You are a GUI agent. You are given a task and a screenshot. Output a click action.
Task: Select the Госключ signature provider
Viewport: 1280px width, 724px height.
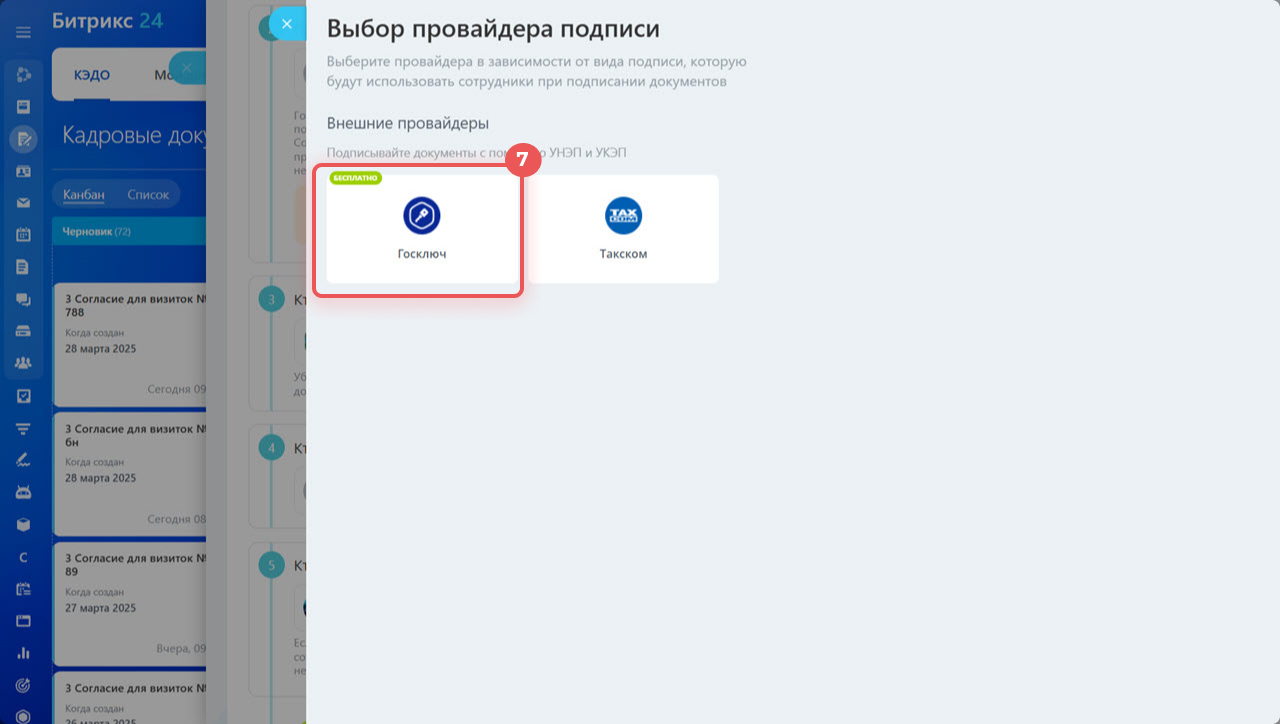(x=421, y=229)
